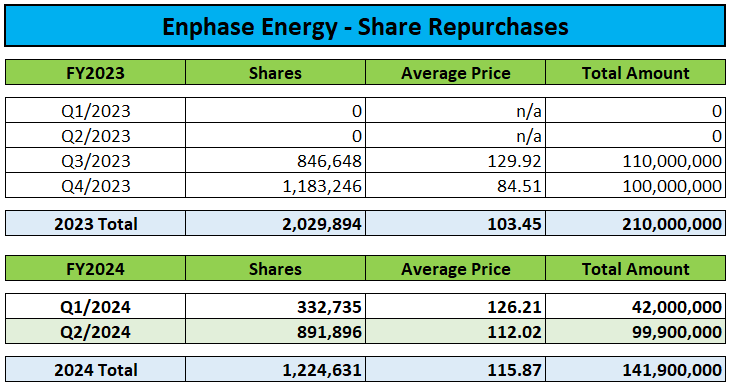
Task: Select the Q1/2024 row label
Action: pos(95,306)
